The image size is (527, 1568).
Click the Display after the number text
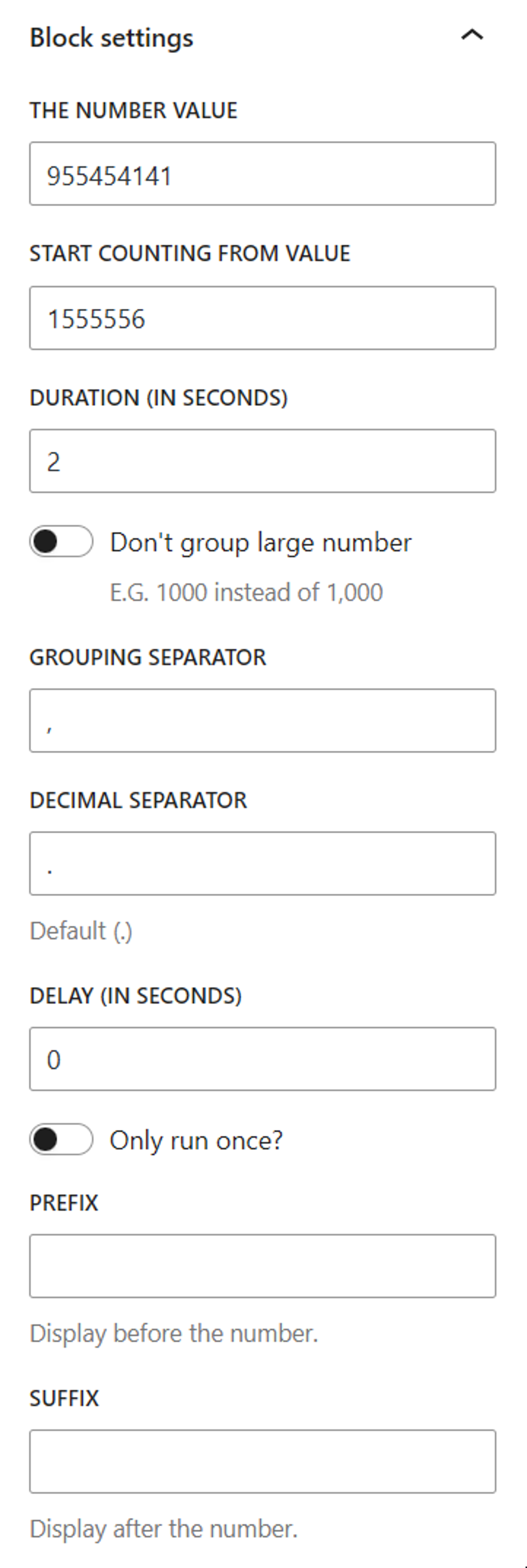(x=162, y=1528)
